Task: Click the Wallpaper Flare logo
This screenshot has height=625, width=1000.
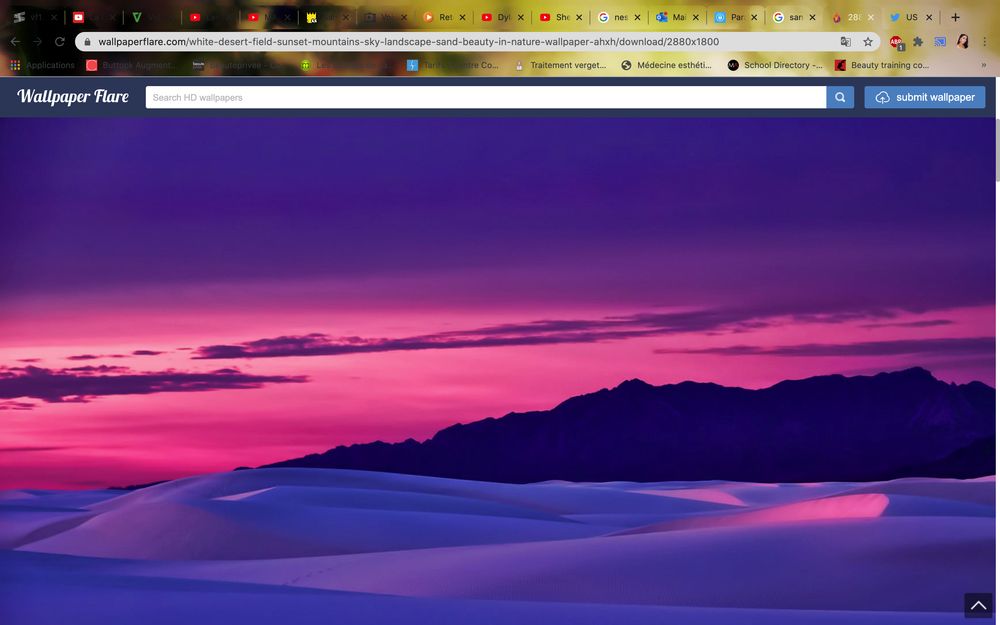Action: (73, 96)
